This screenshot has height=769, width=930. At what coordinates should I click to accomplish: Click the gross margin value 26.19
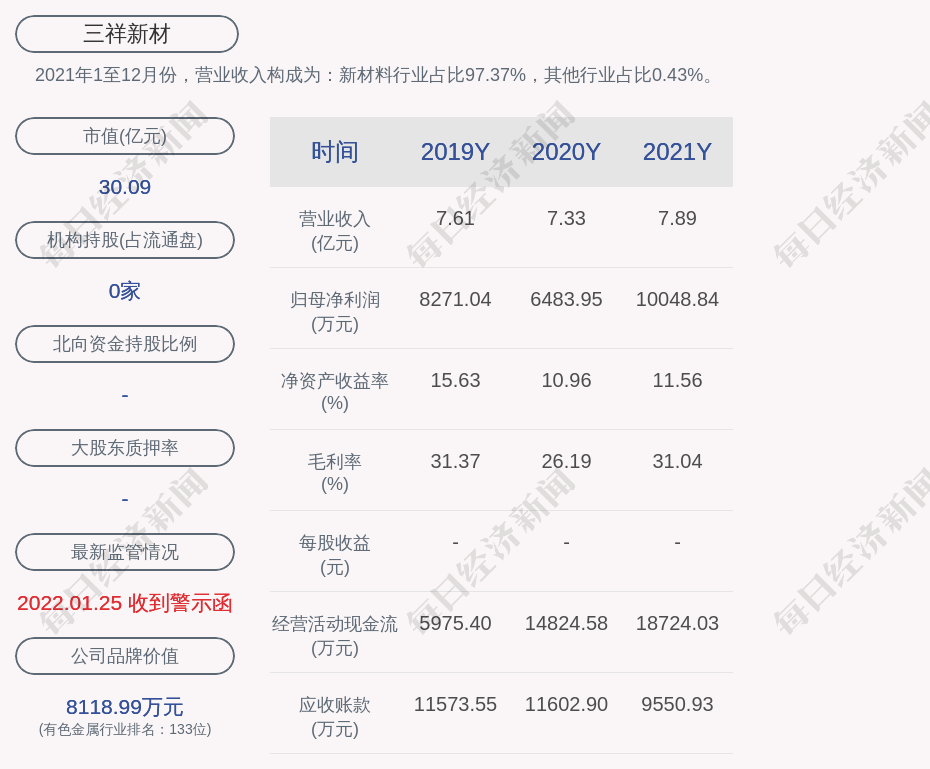[566, 461]
